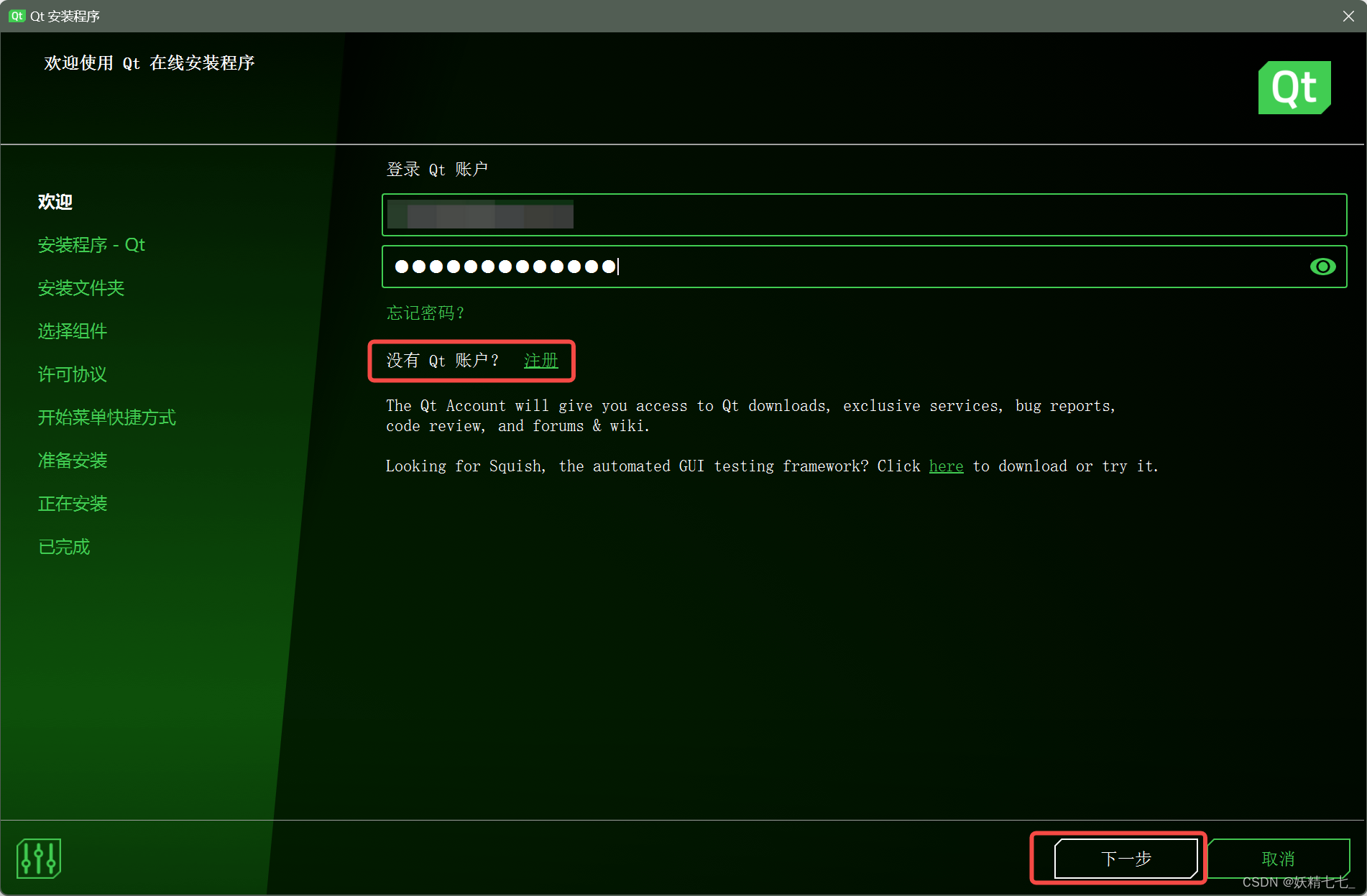Select the 准备安装 step
The height and width of the screenshot is (896, 1367).
coord(73,461)
